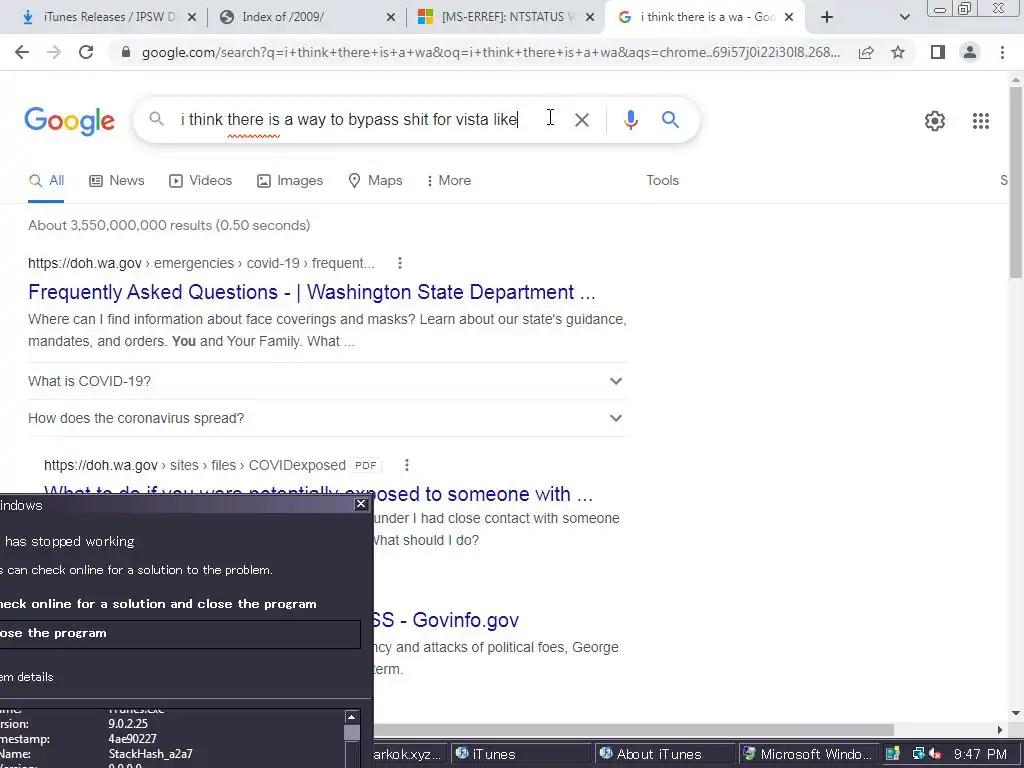Screen dimensions: 1024x768
Task: Go to the Google home logo
Action: (x=69, y=121)
